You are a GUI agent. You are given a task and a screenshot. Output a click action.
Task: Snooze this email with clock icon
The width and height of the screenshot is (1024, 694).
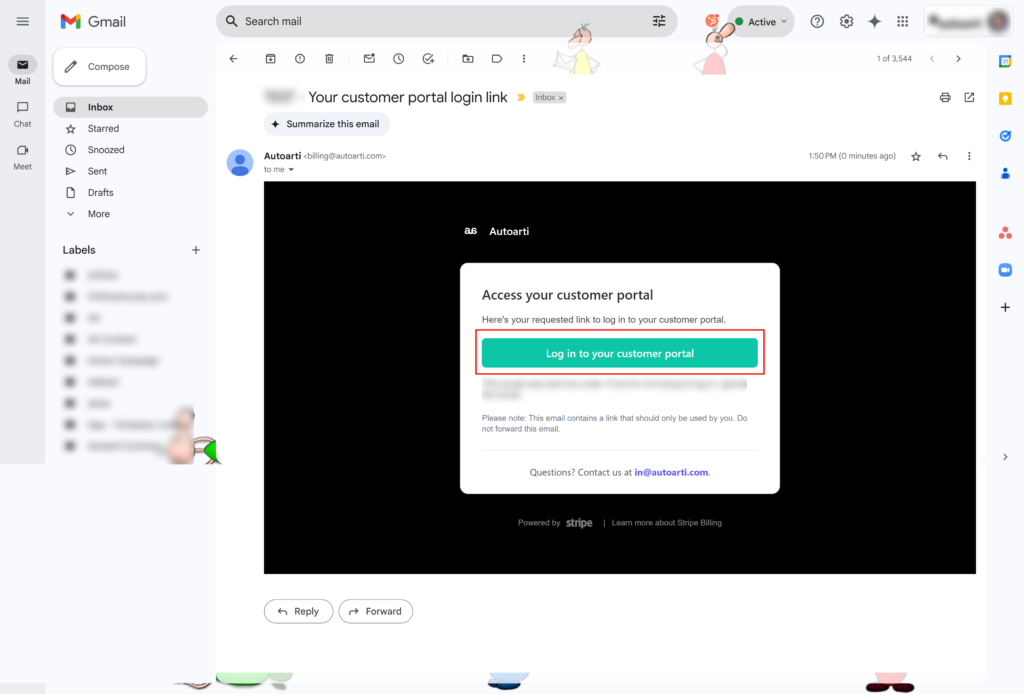pyautogui.click(x=398, y=59)
